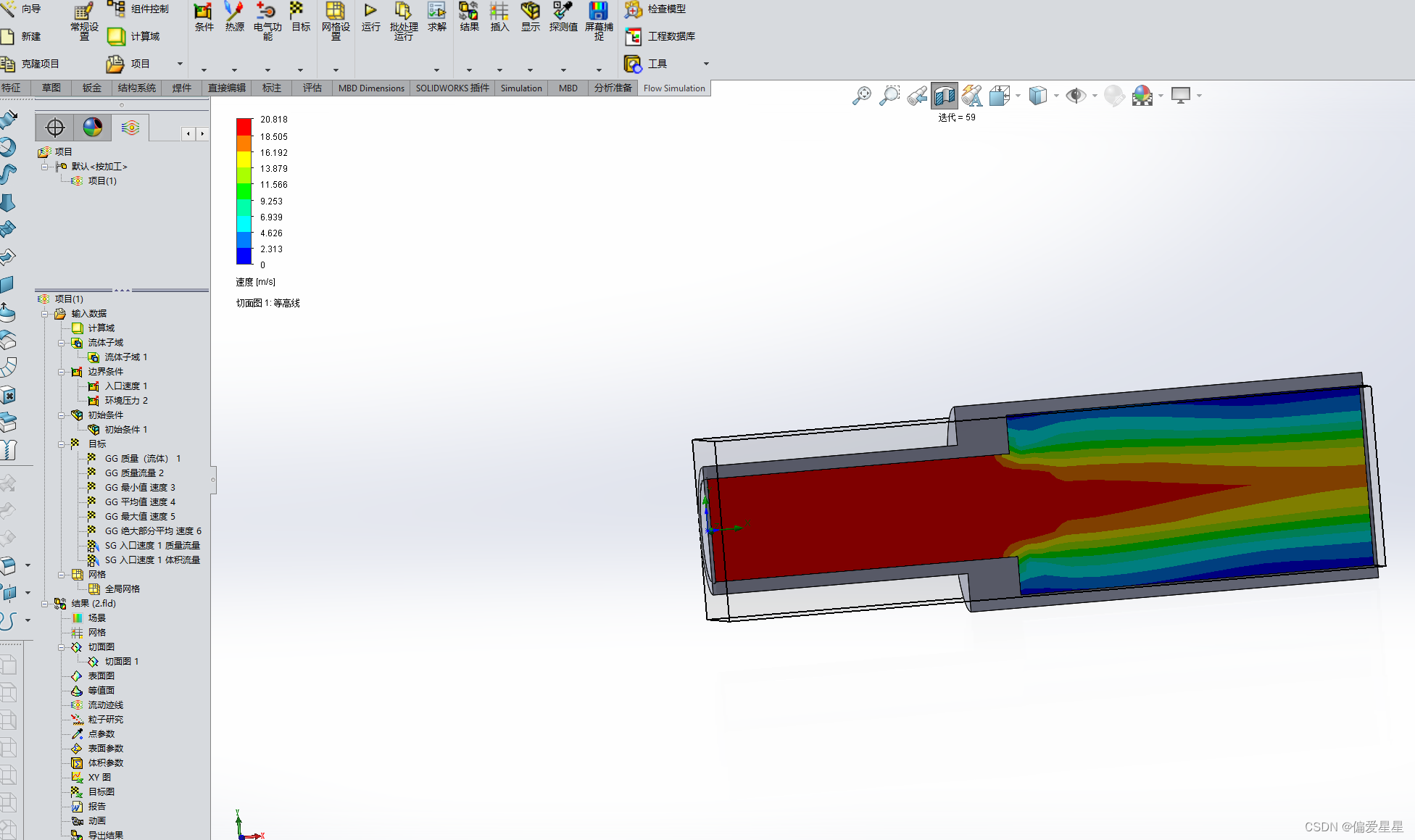Image resolution: width=1415 pixels, height=840 pixels.
Task: Toggle the Hide/Show Items eye icon
Action: point(1076,96)
